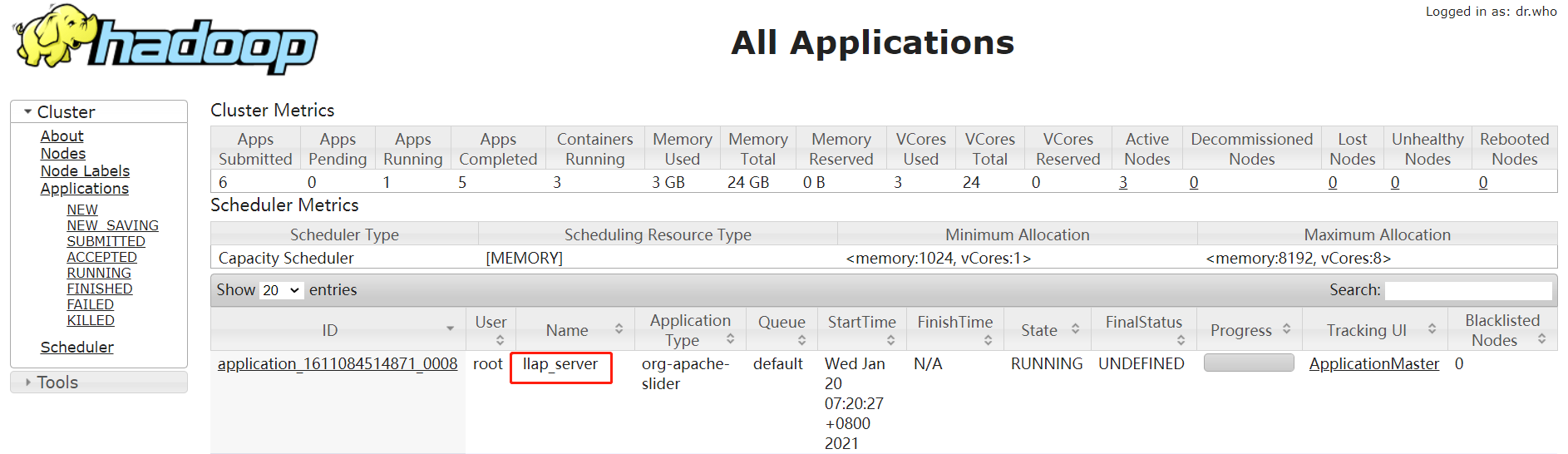The width and height of the screenshot is (1568, 454).
Task: Filter applications by NEW_SAVING state
Action: click(112, 226)
